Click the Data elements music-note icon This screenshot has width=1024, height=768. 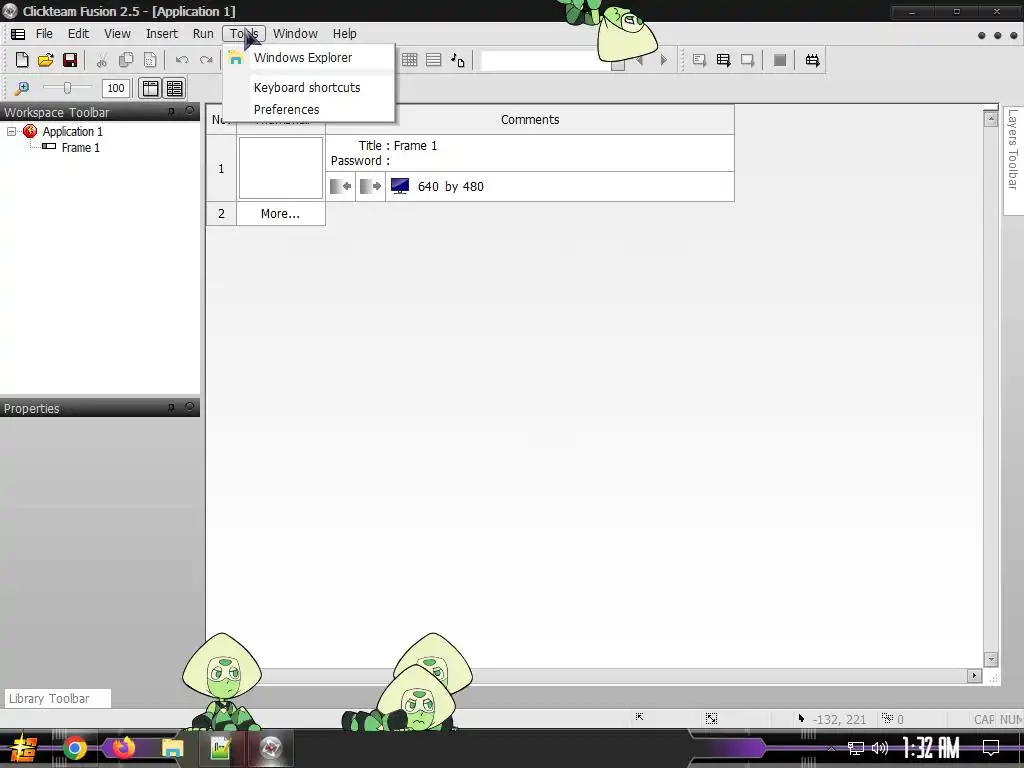coord(458,60)
